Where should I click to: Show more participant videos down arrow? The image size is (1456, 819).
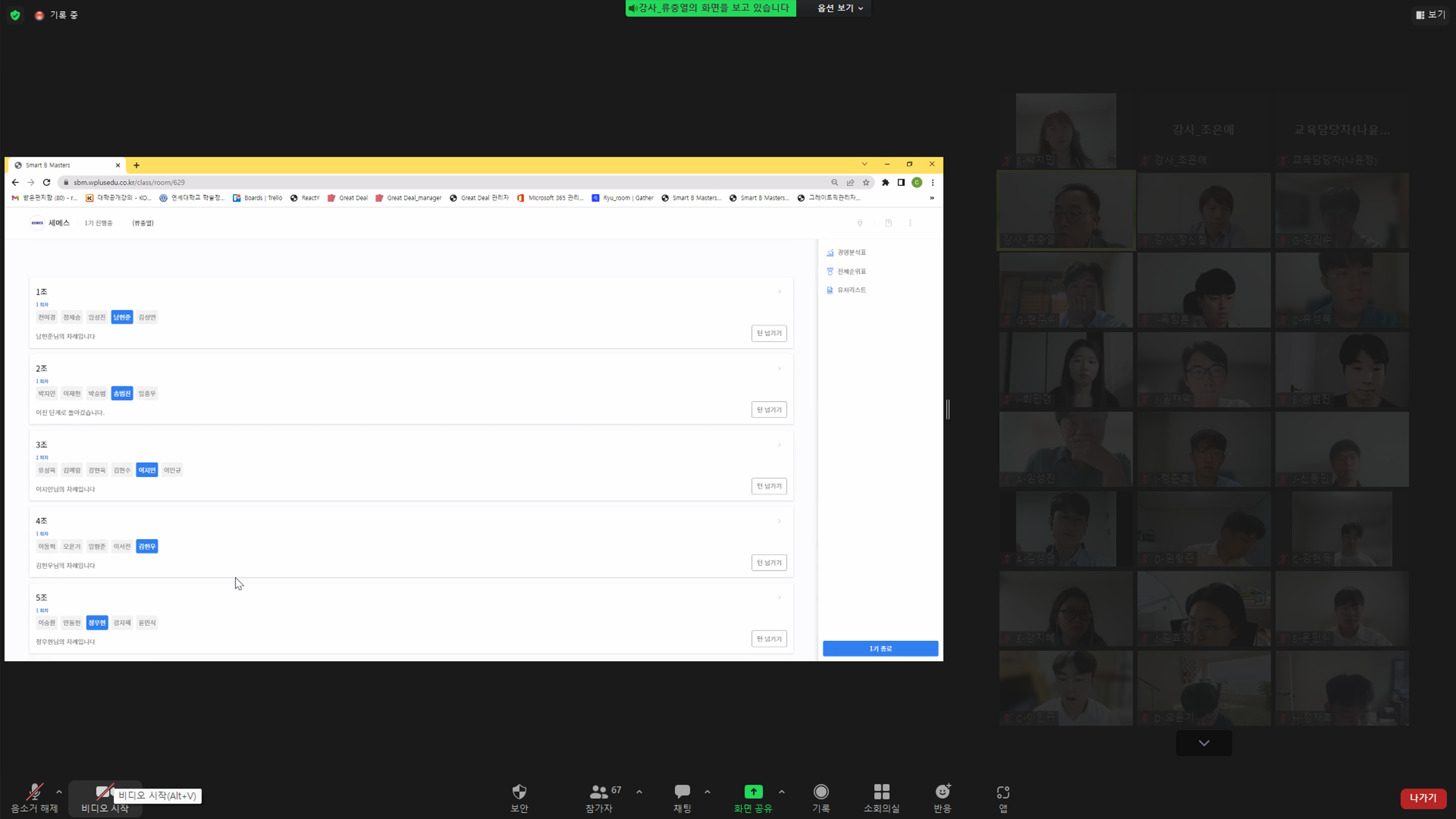tap(1204, 743)
